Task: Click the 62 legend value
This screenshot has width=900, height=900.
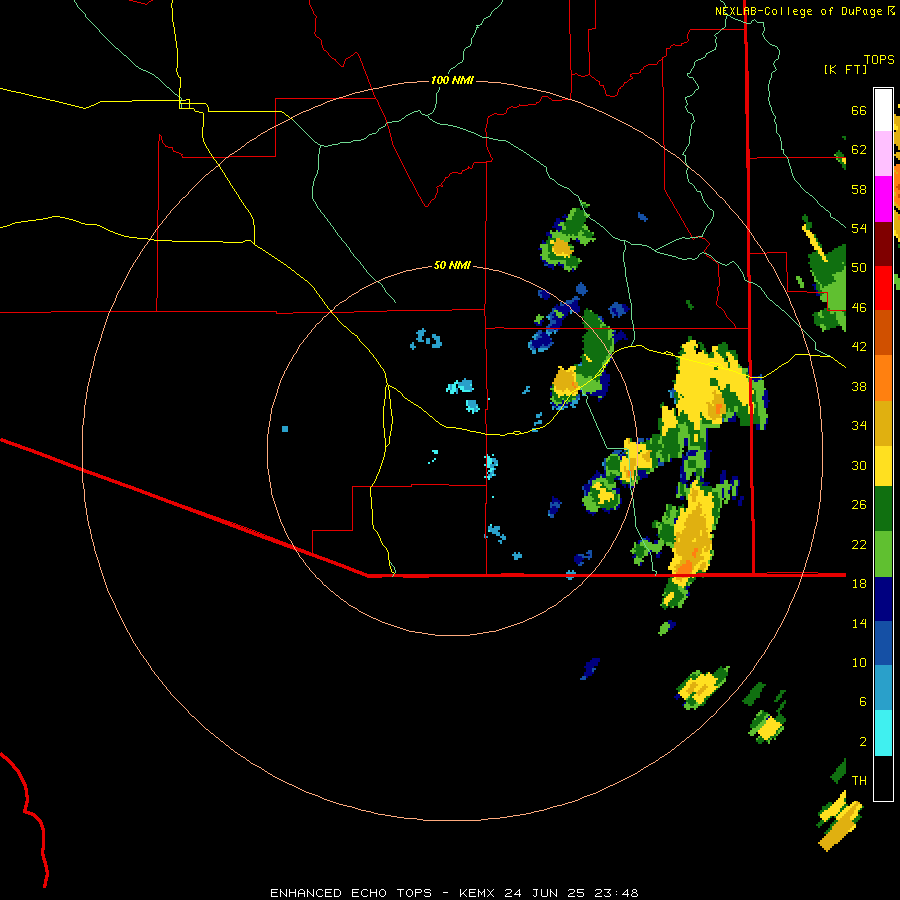Action: [x=859, y=150]
